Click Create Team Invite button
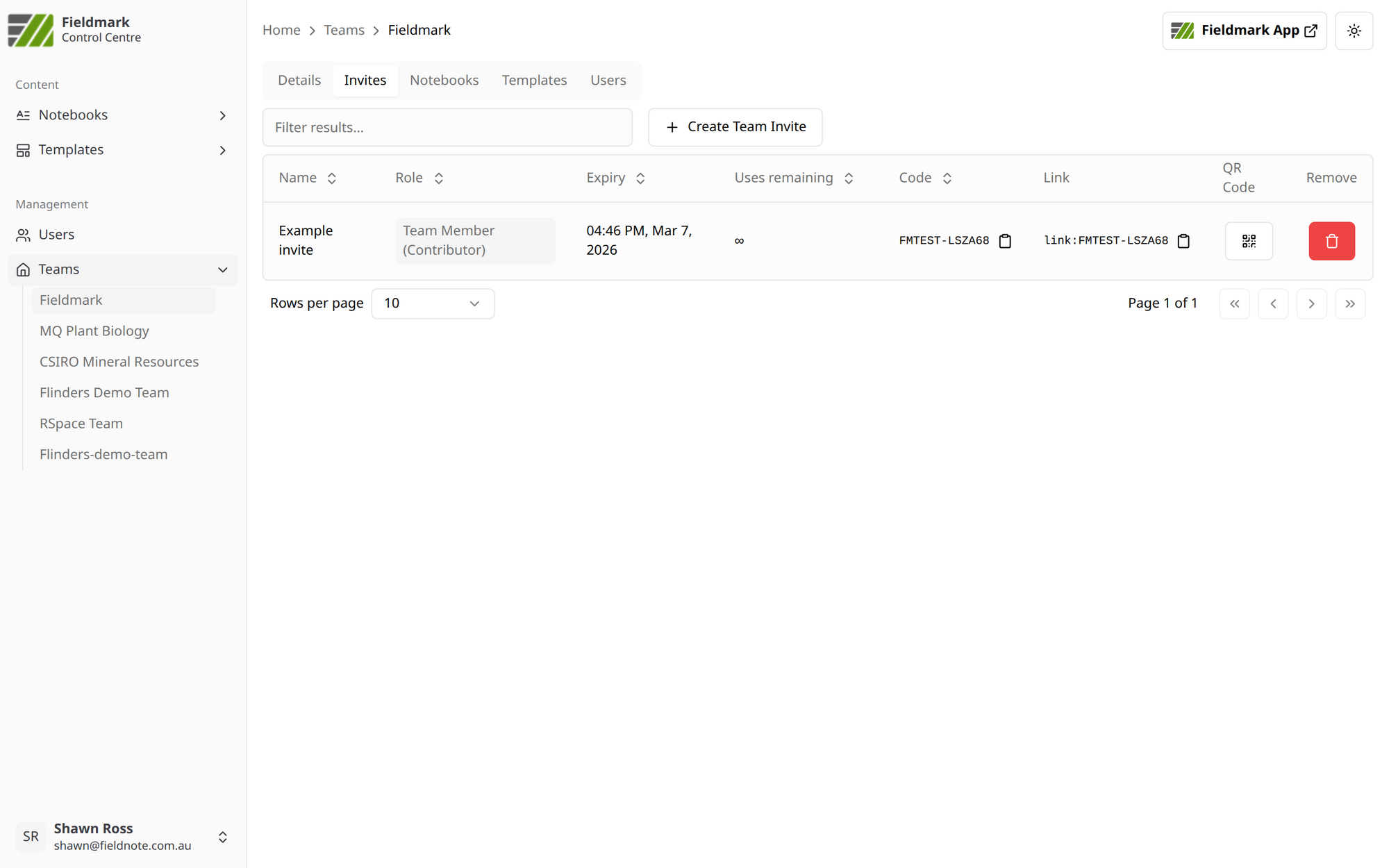This screenshot has width=1389, height=868. click(735, 127)
